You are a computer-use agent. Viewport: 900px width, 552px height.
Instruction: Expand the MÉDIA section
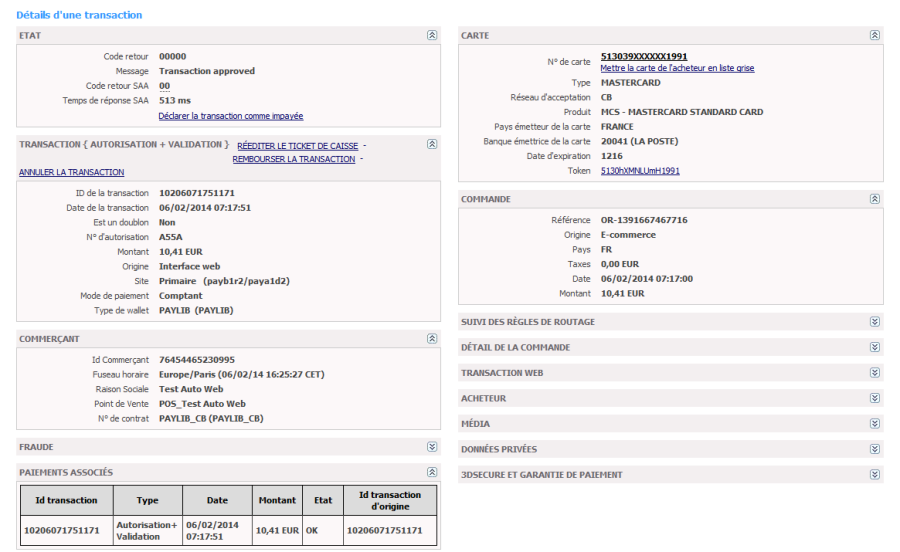pyautogui.click(x=875, y=423)
